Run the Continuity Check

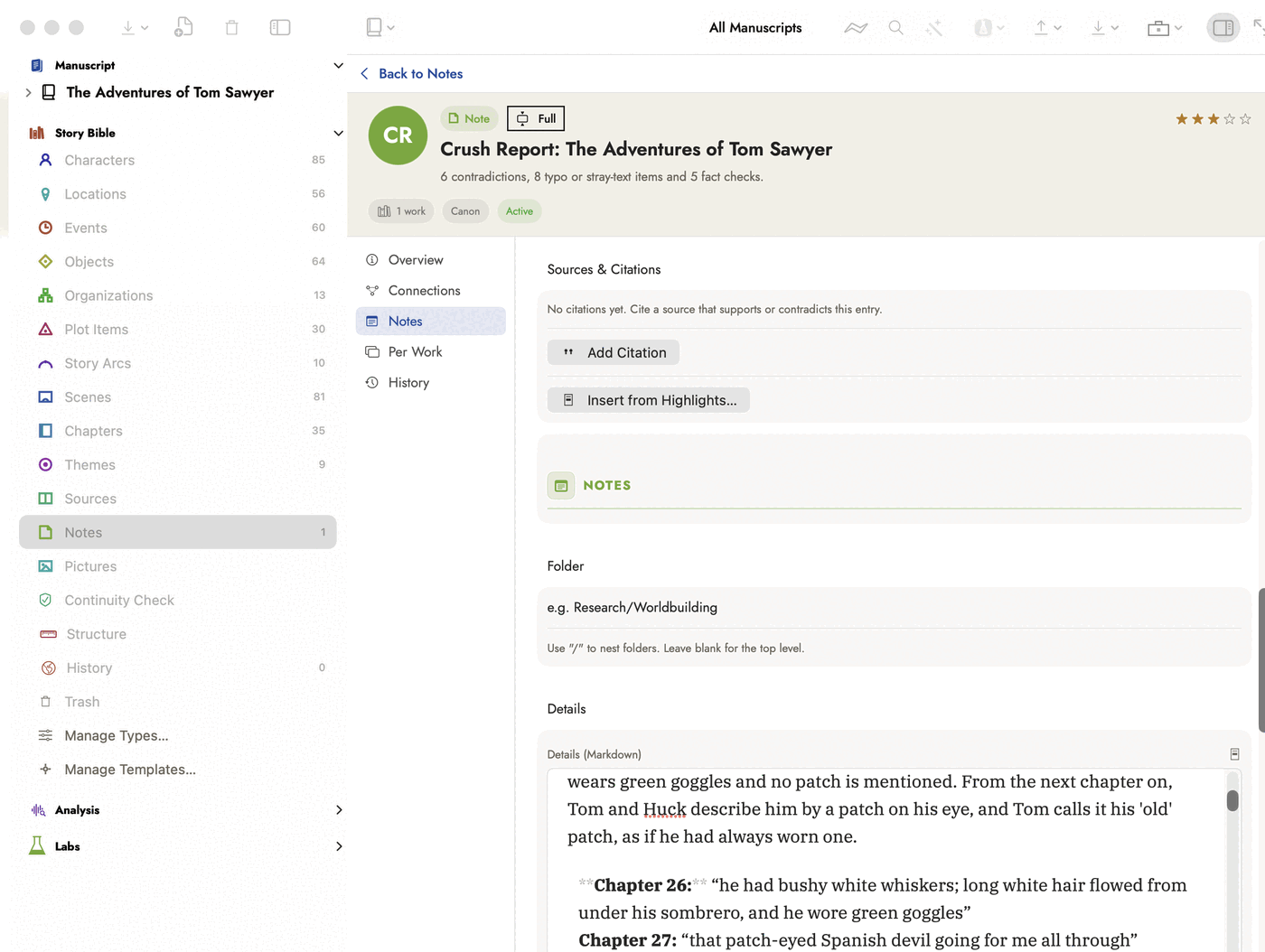(x=177, y=601)
